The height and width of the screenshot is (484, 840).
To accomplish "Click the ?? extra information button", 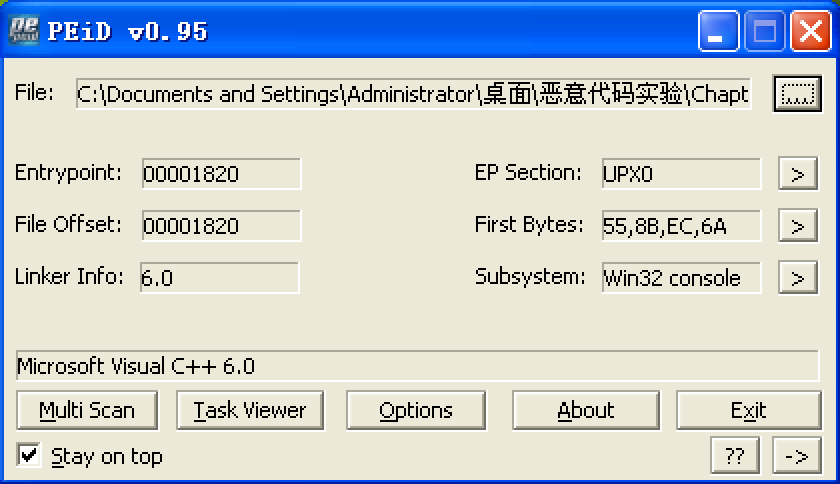I will 735,456.
